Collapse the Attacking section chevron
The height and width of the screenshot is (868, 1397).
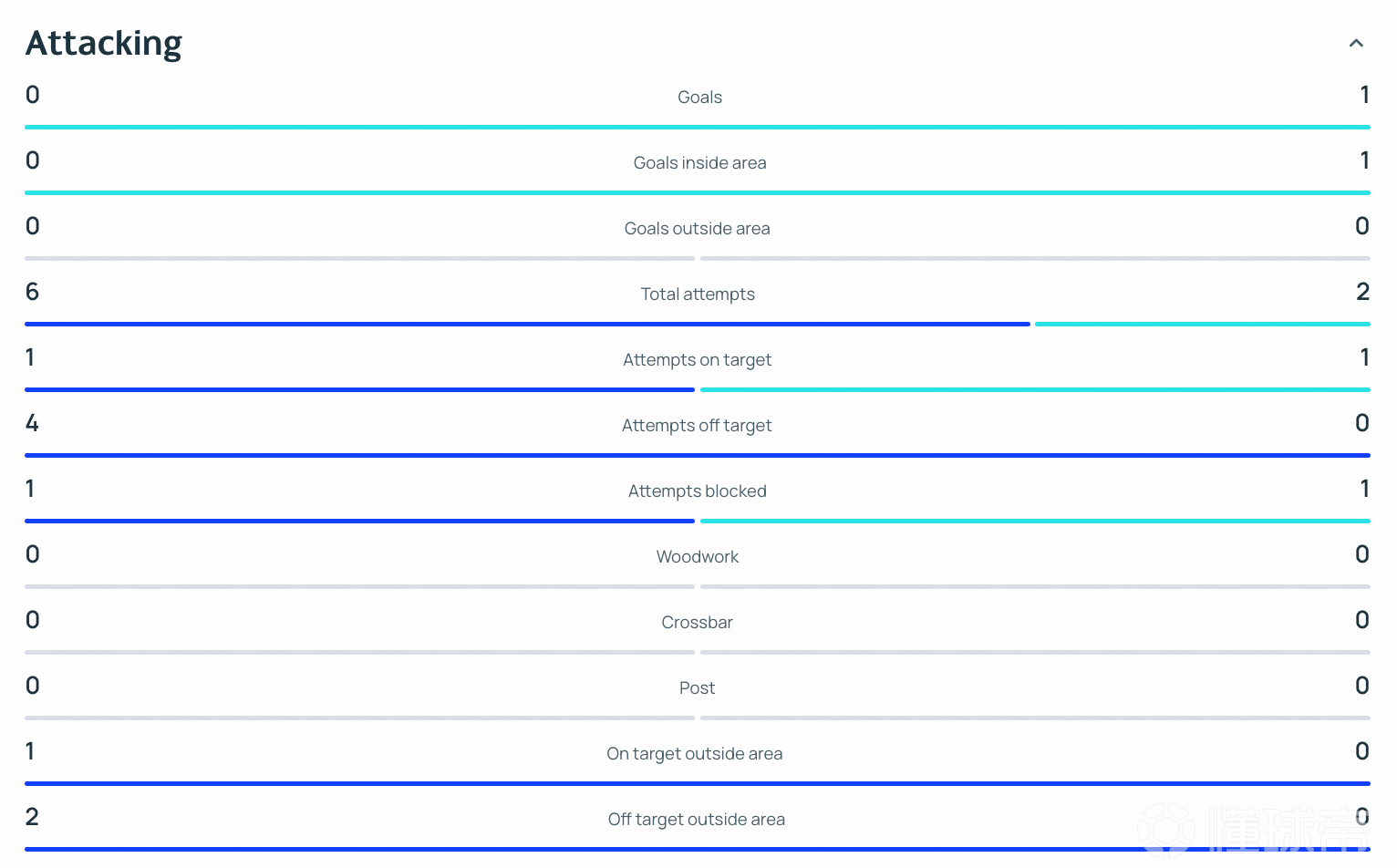1356,43
